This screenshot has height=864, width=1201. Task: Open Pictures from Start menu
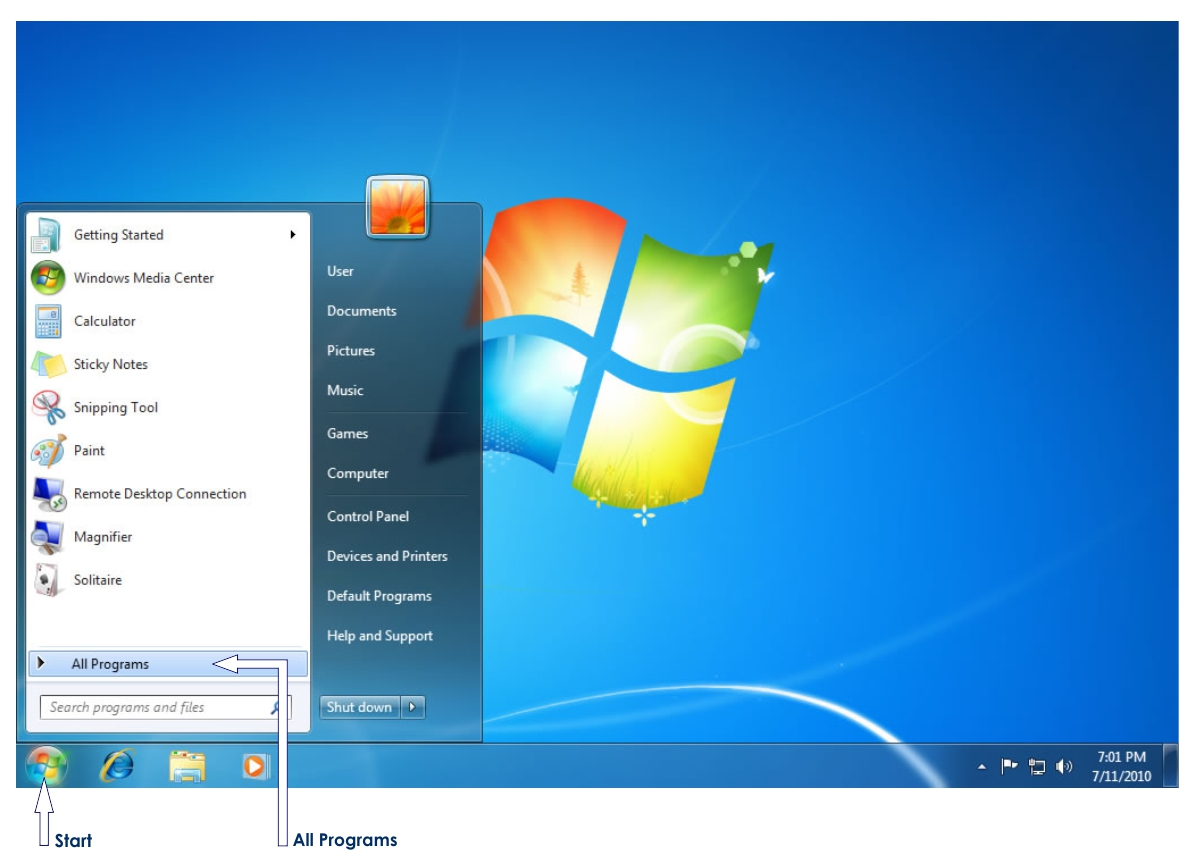coord(351,351)
